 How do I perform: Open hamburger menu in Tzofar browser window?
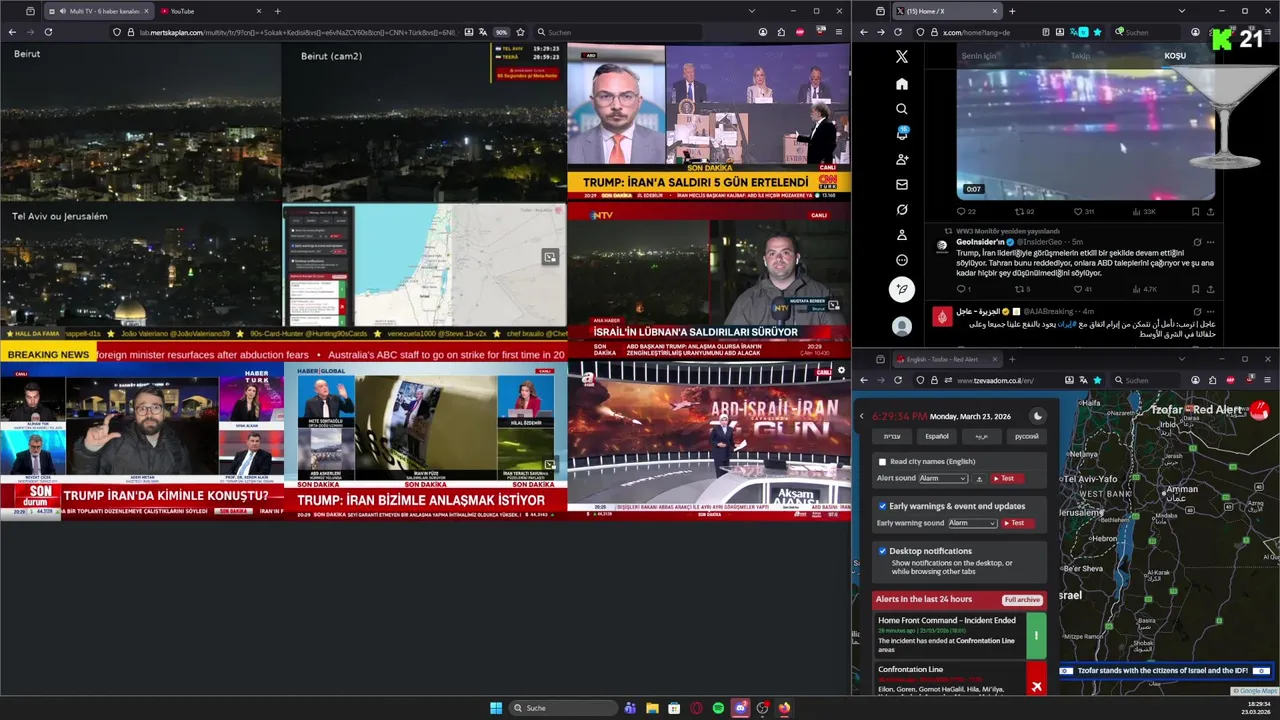pos(1268,380)
